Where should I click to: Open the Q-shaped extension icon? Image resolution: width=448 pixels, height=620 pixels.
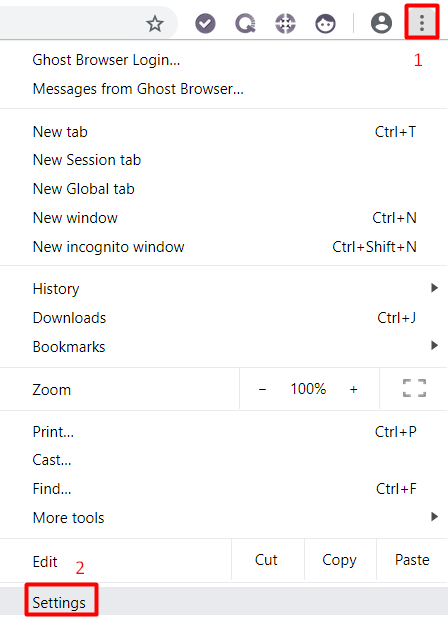(245, 23)
